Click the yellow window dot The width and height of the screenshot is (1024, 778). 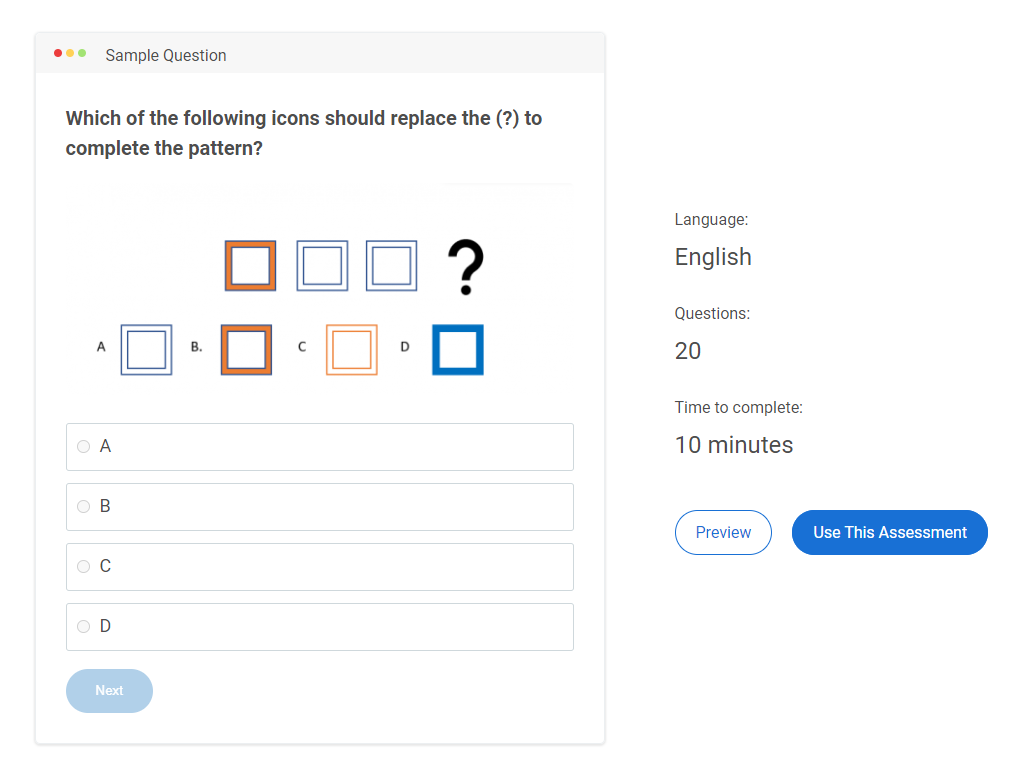[70, 53]
